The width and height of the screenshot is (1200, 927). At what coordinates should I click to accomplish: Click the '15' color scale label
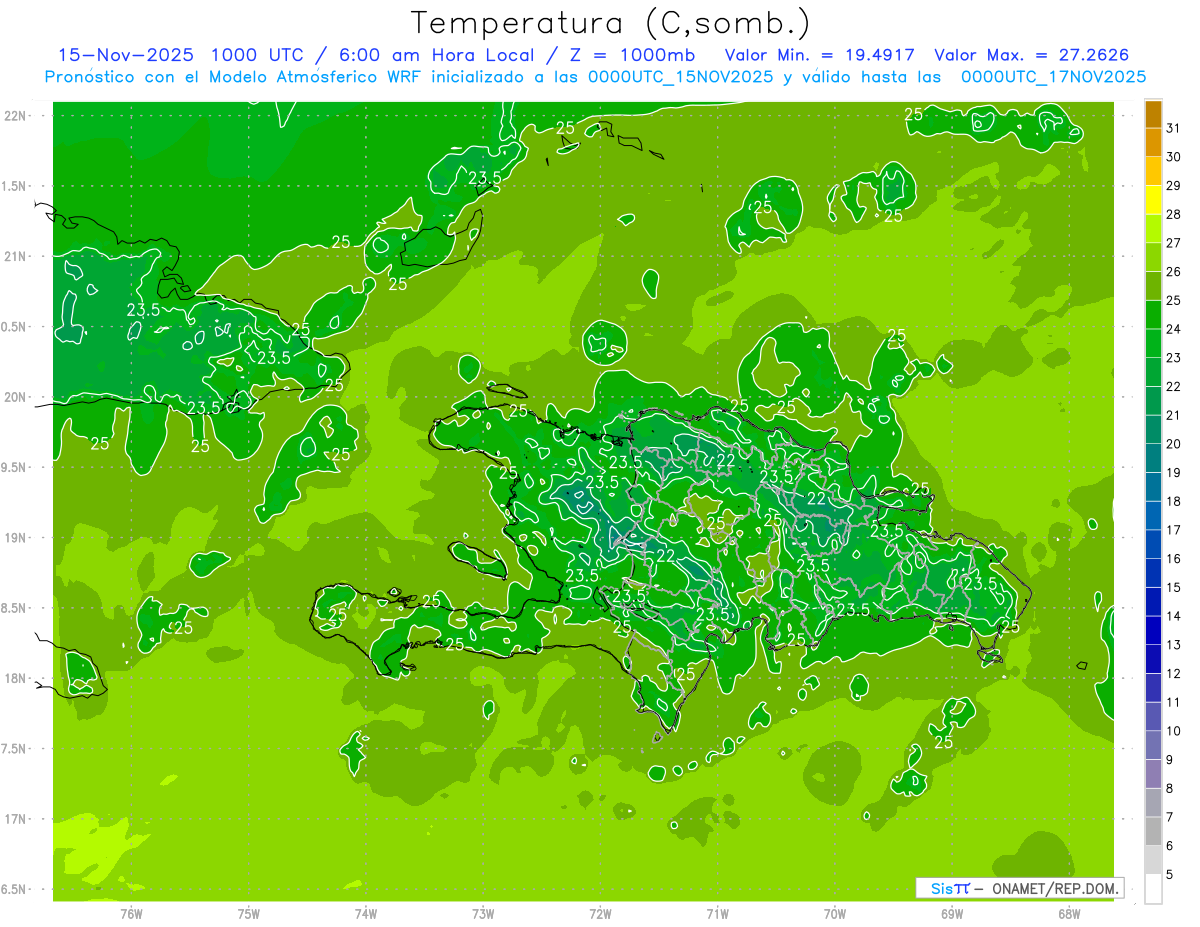1174,587
